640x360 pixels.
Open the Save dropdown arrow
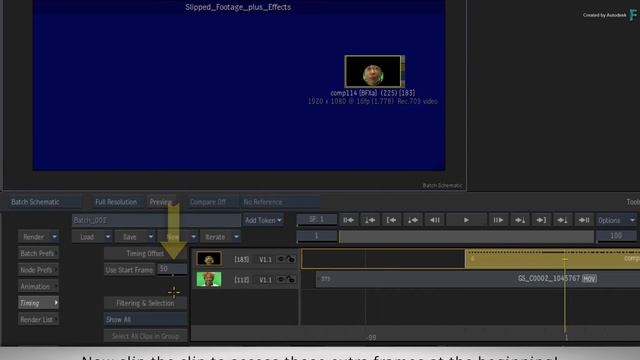151,237
